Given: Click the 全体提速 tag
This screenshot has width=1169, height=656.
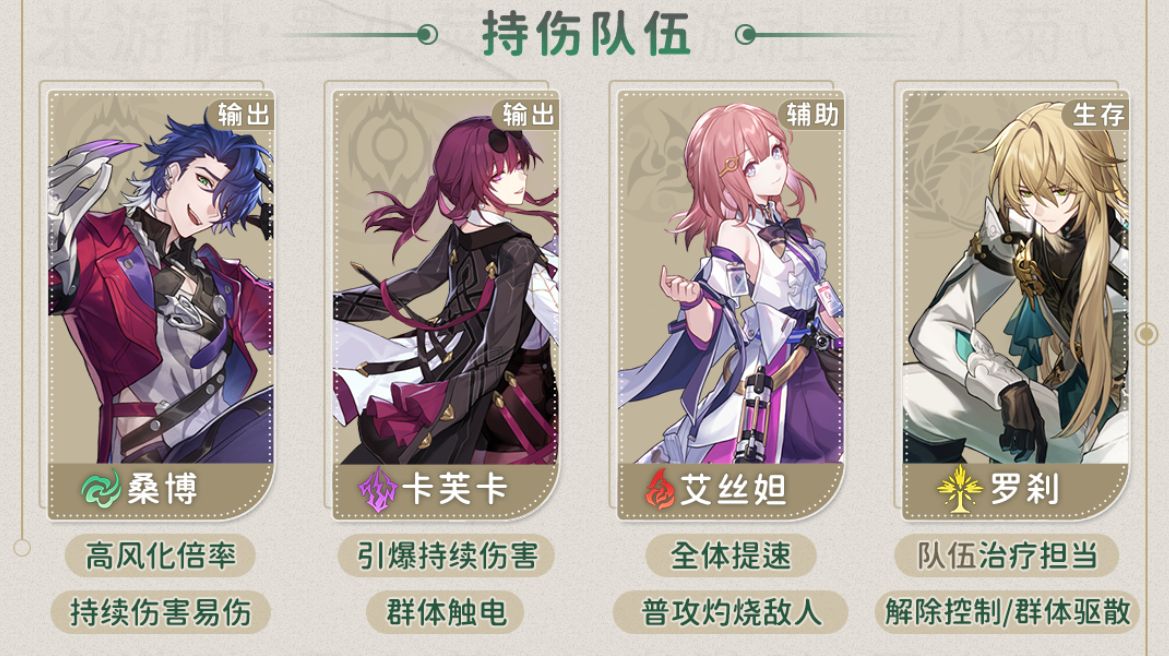Looking at the screenshot, I should 731,556.
